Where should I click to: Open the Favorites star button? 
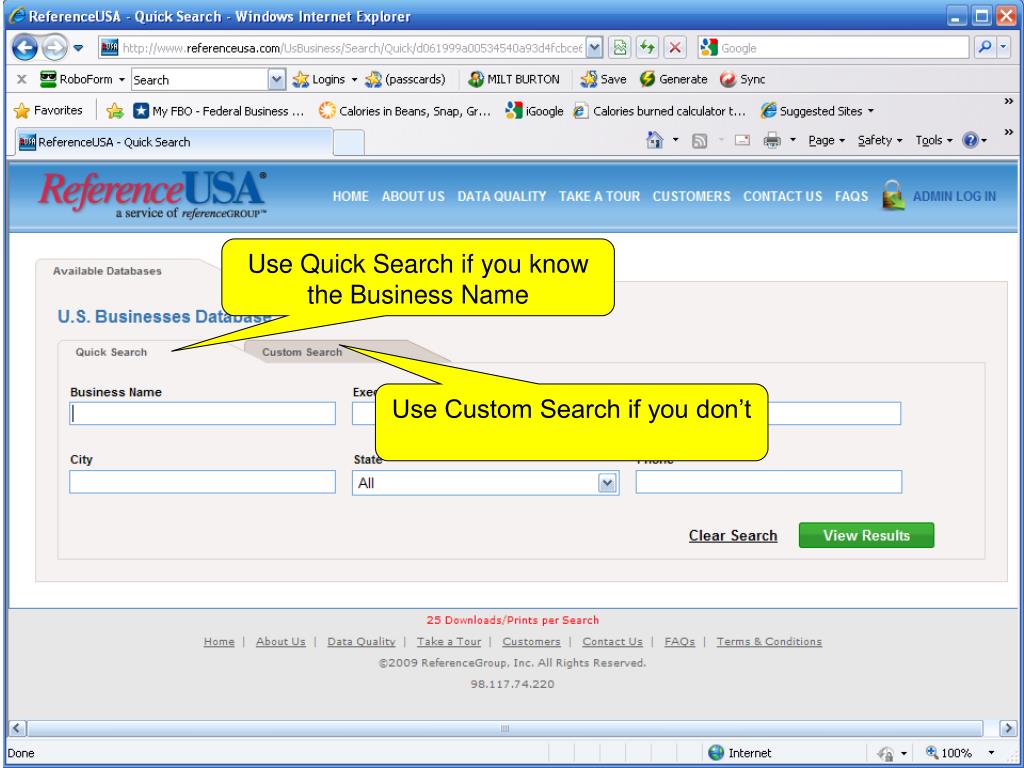48,110
